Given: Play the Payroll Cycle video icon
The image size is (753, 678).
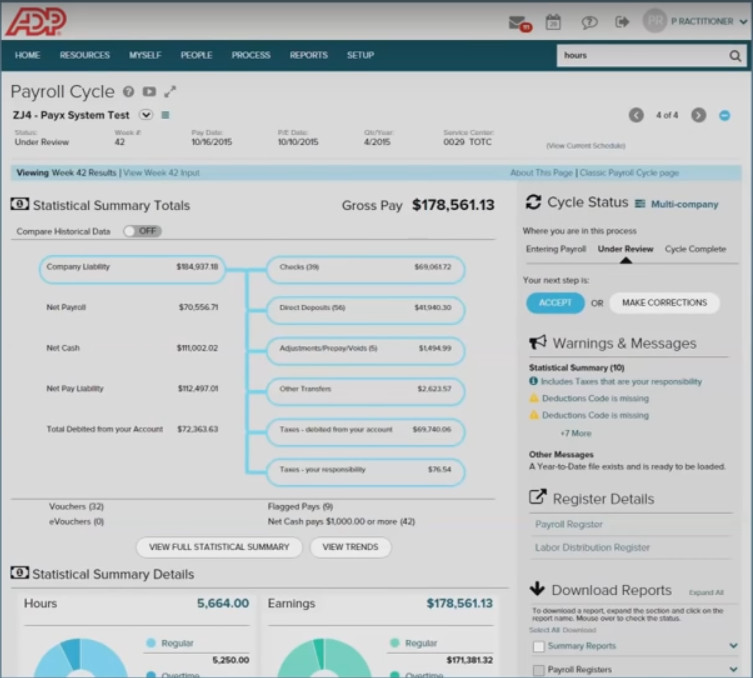Looking at the screenshot, I should point(149,91).
